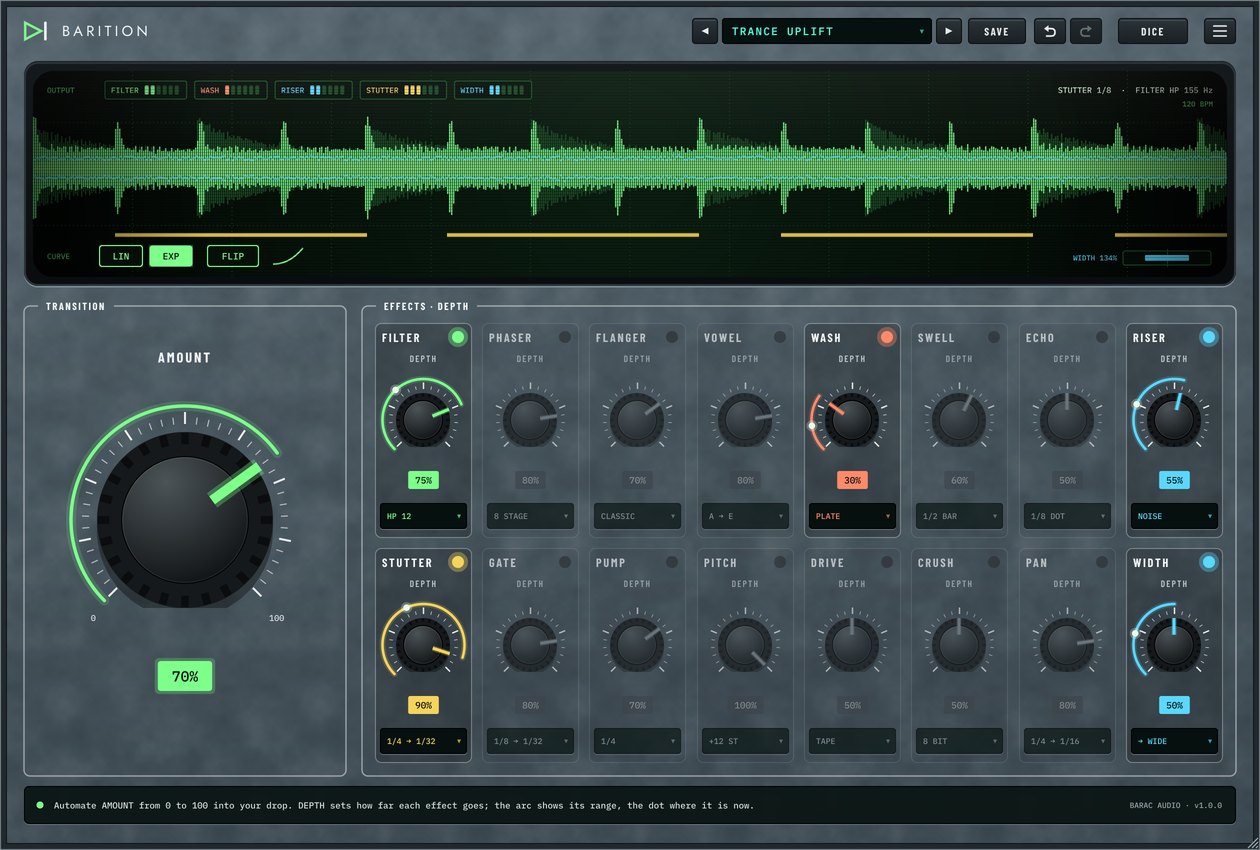
Task: Open the DRIVE TAPE dropdown
Action: pyautogui.click(x=852, y=741)
